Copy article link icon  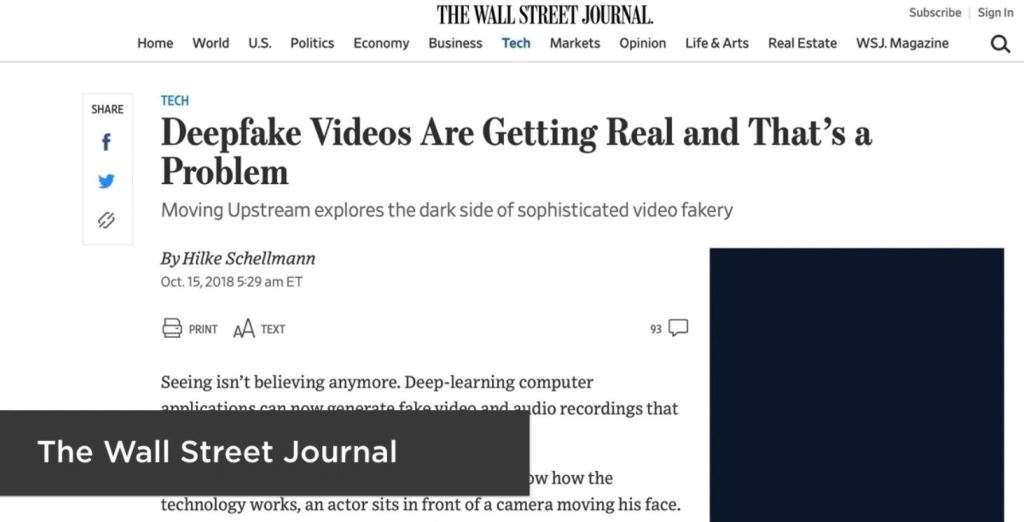(107, 220)
